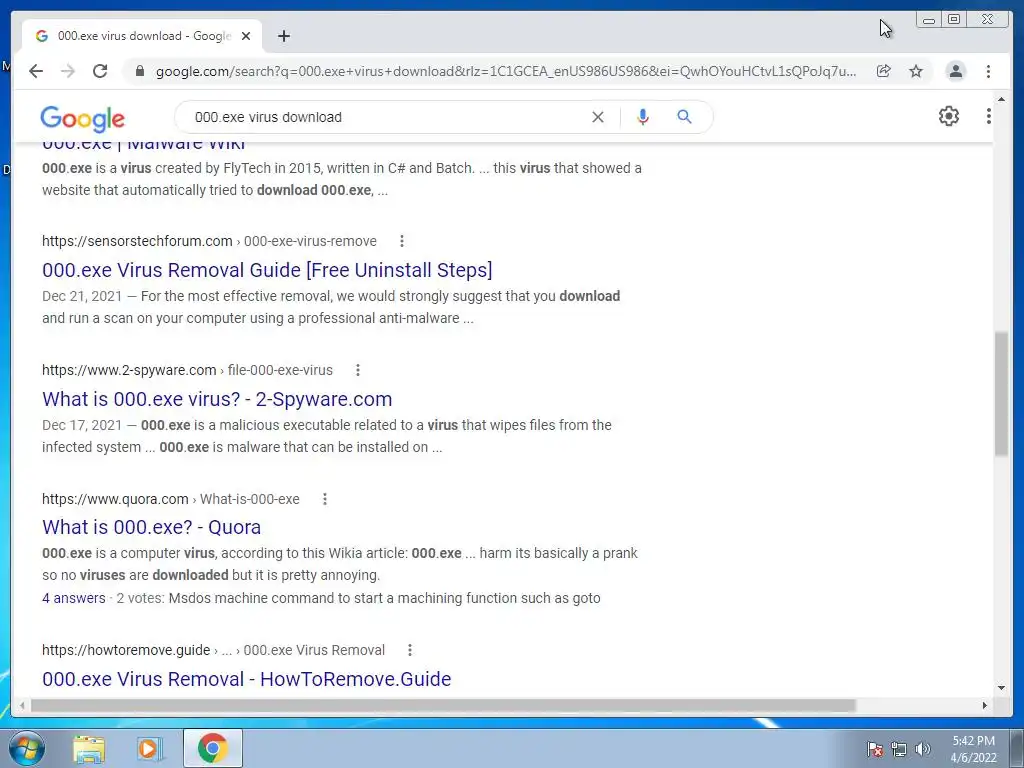Open the Chrome profile avatar menu

click(955, 71)
